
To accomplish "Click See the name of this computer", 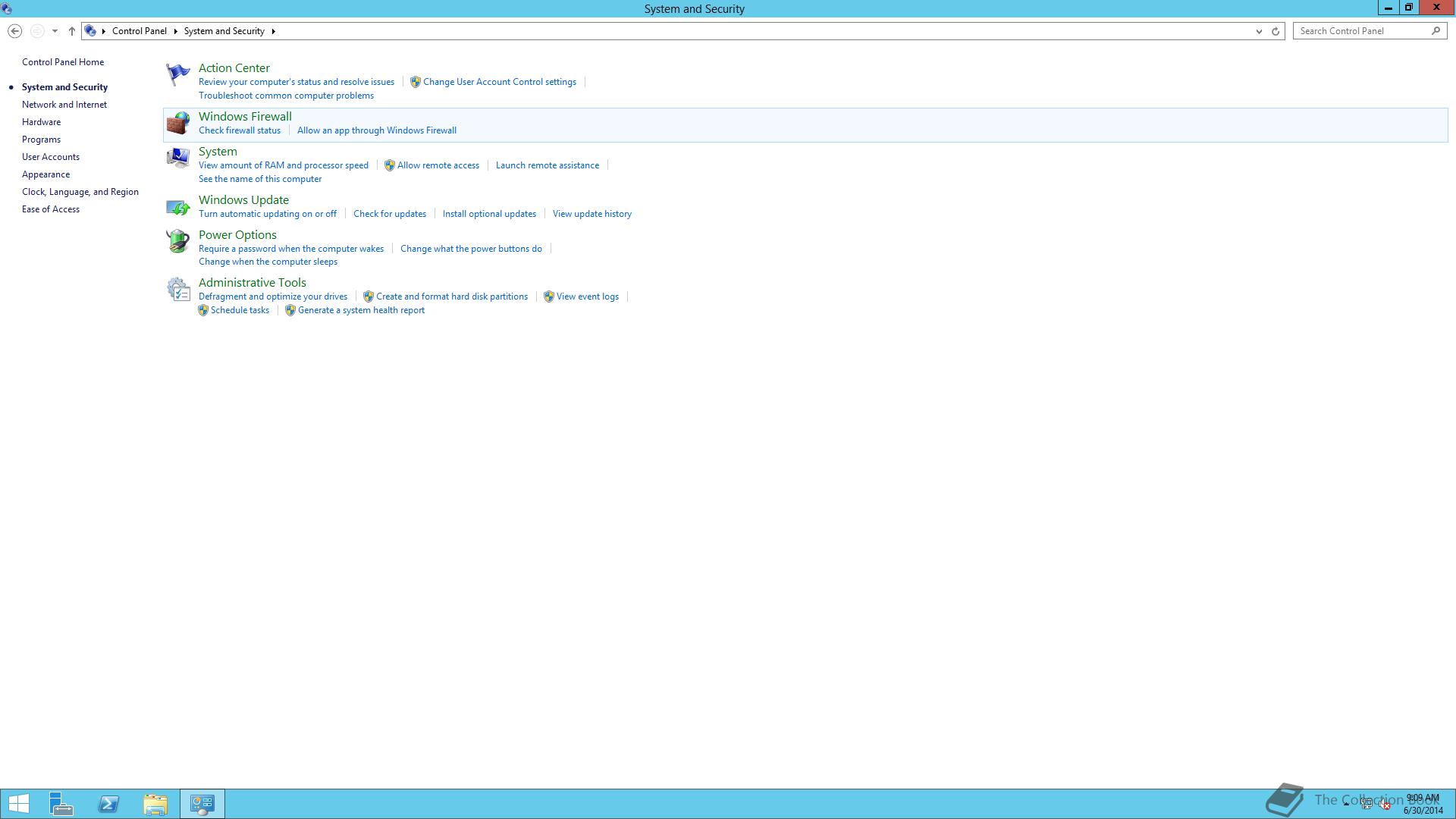I will [x=260, y=179].
